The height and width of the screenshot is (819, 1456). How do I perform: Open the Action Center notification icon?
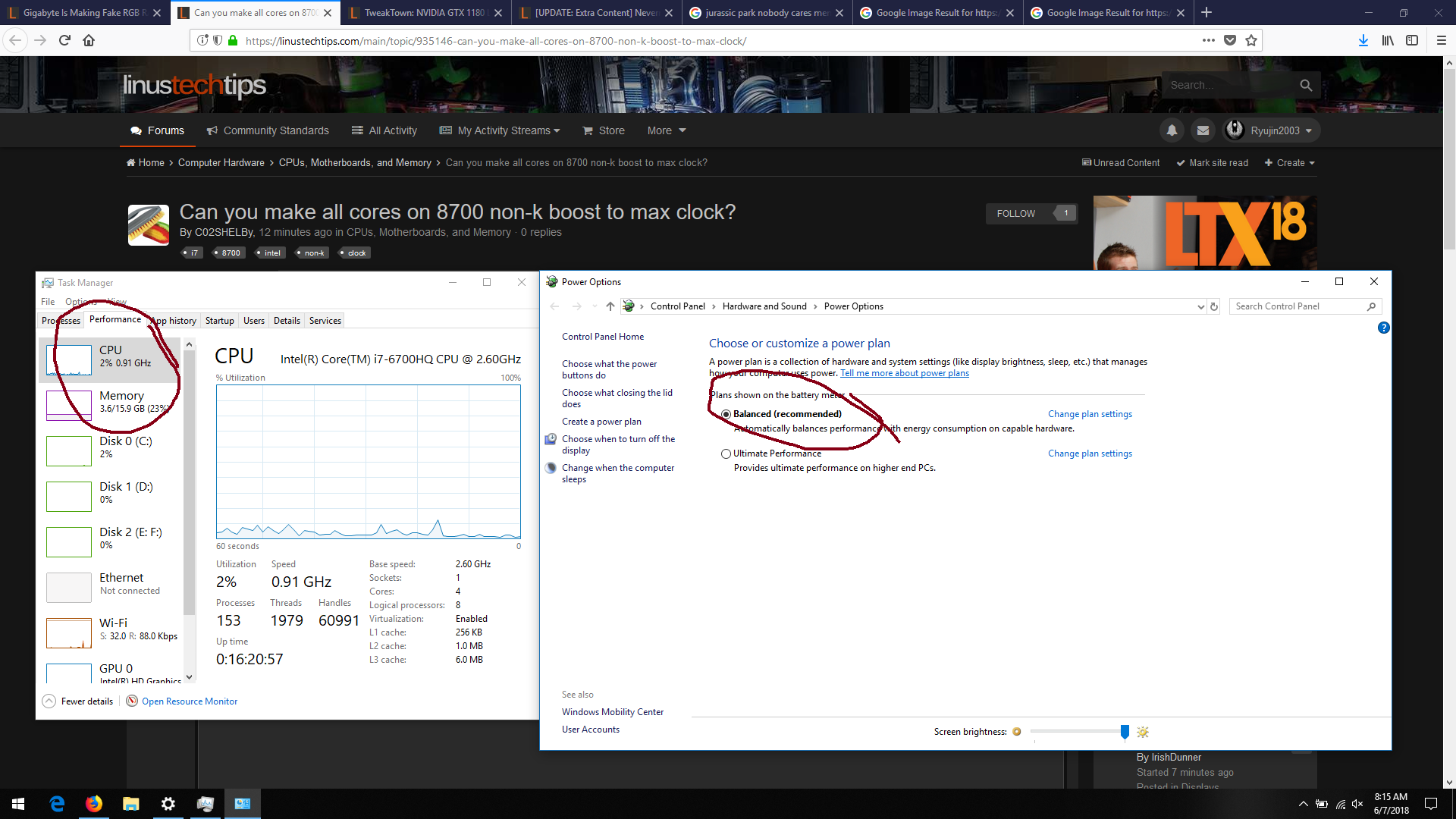pos(1430,804)
